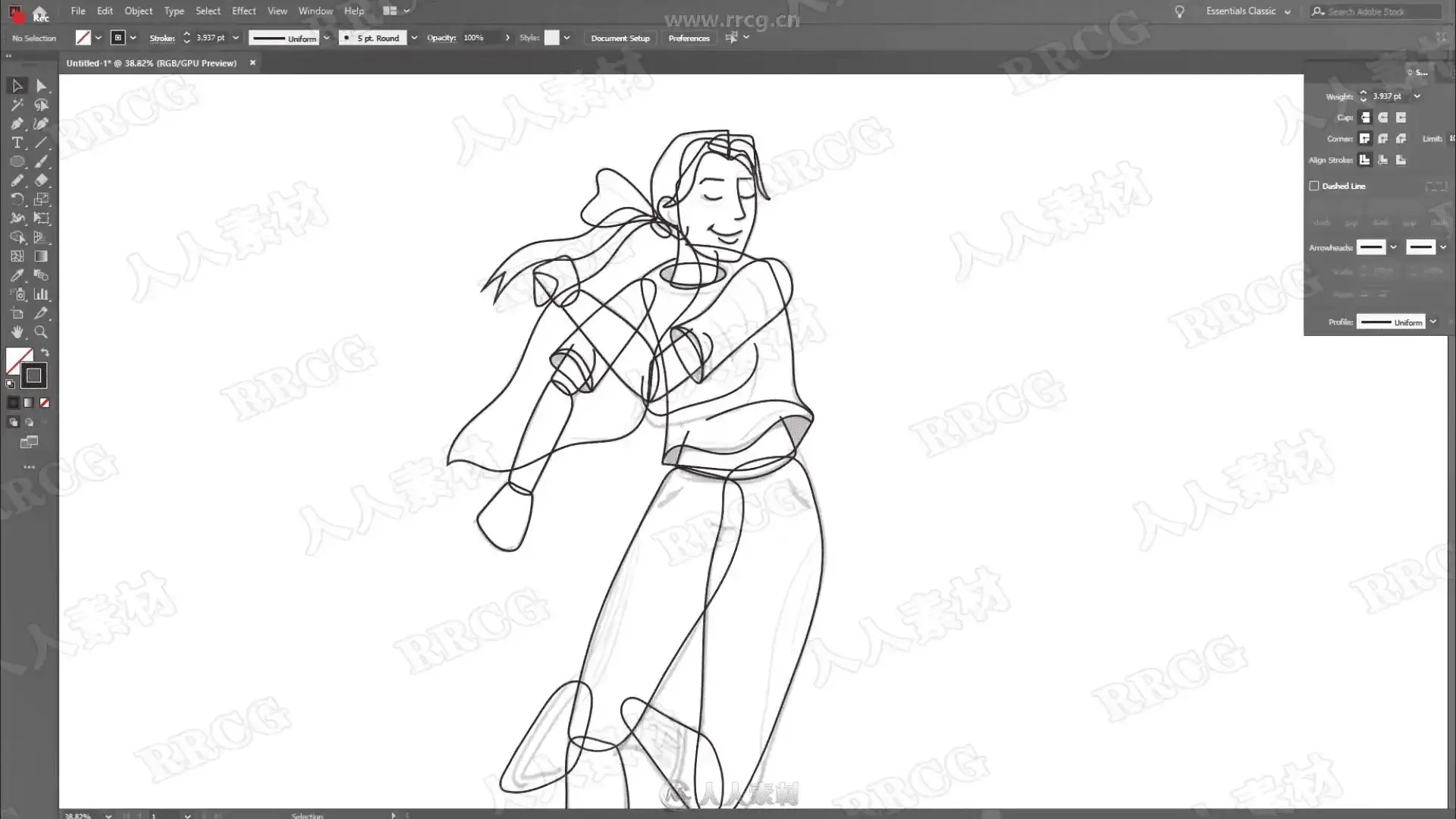The image size is (1456, 819).
Task: Choose the Bevel Join corner option
Action: coord(1401,139)
